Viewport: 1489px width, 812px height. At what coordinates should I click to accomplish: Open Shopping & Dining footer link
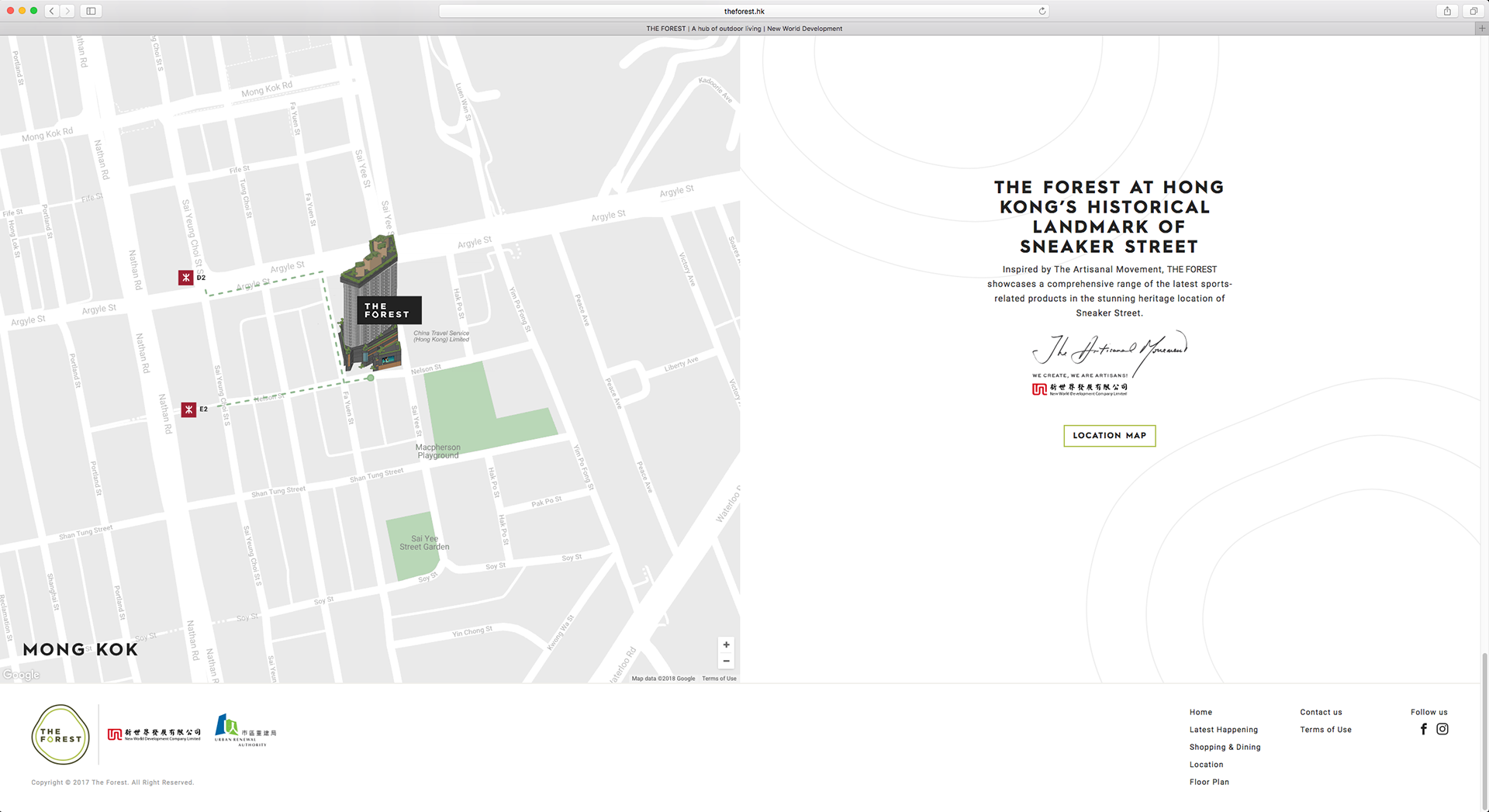tap(1225, 748)
